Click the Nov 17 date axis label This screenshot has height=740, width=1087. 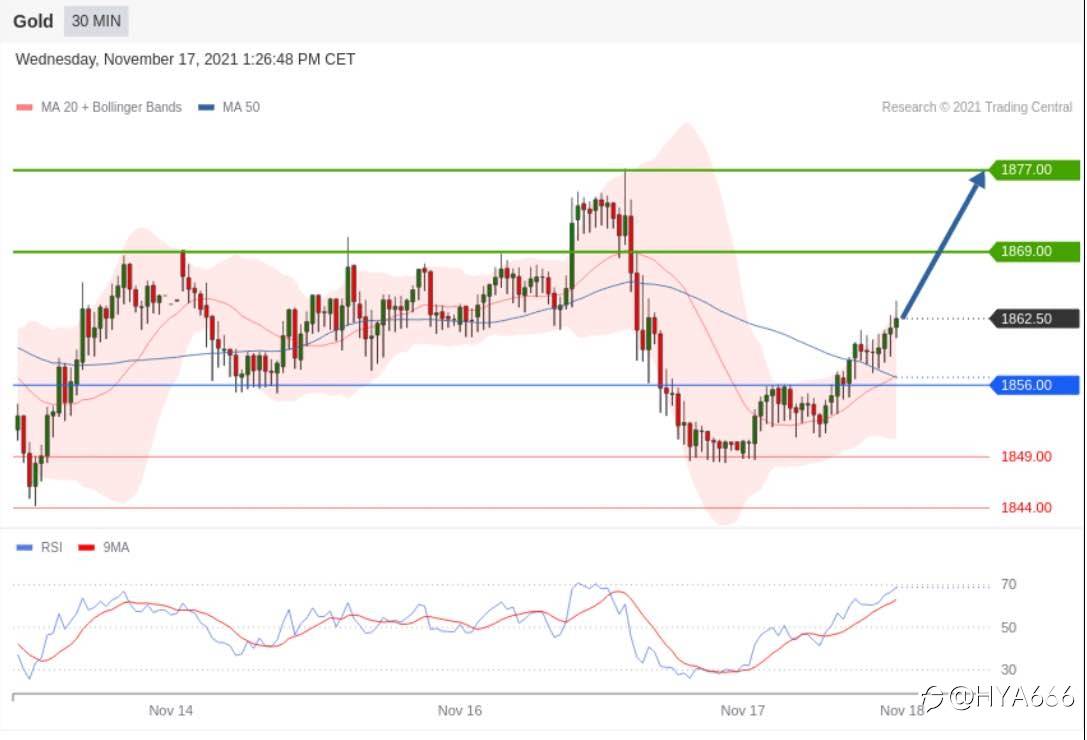point(742,710)
